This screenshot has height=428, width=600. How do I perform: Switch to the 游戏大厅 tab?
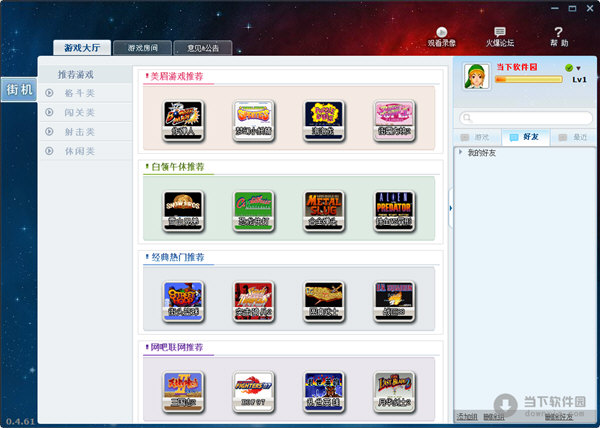click(82, 48)
